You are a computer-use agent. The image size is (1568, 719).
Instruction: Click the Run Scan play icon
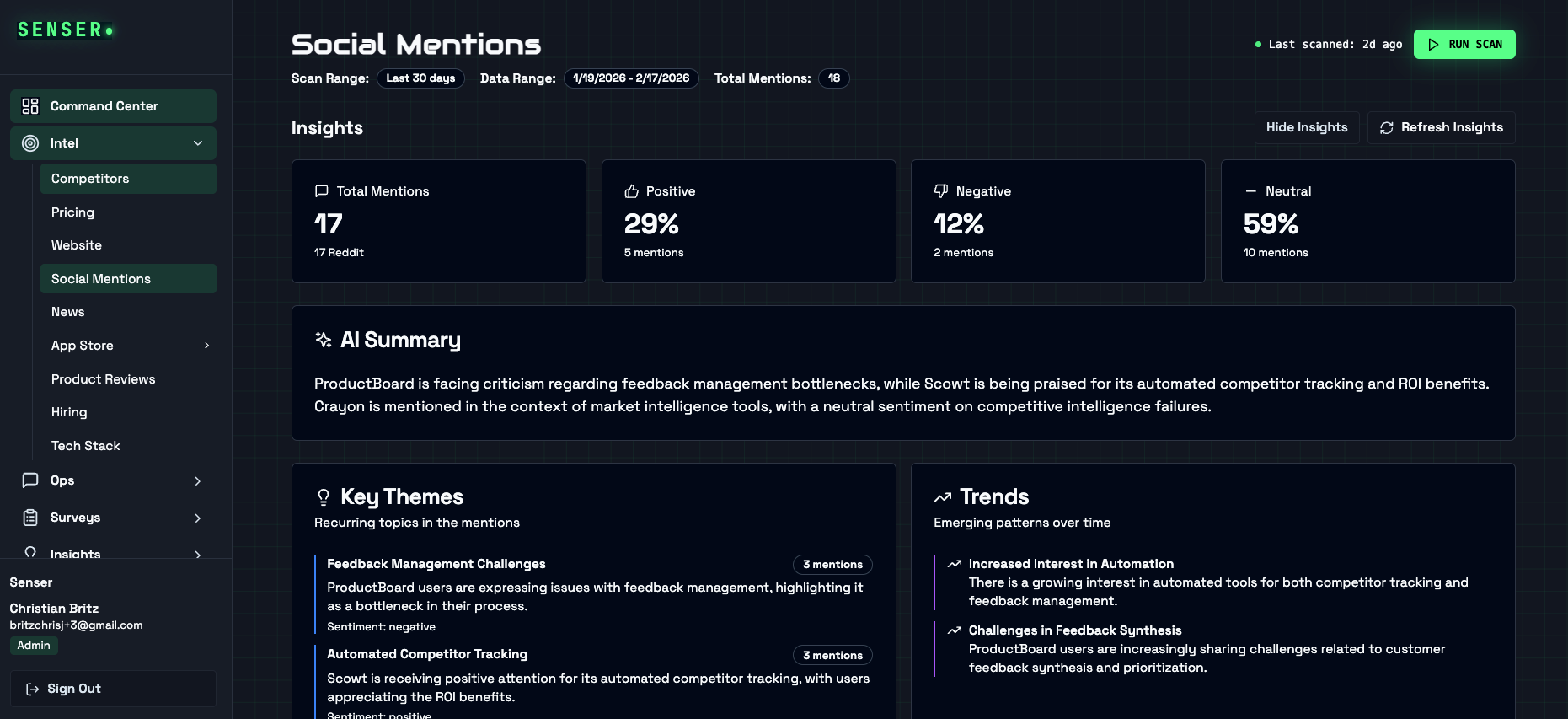click(x=1433, y=45)
